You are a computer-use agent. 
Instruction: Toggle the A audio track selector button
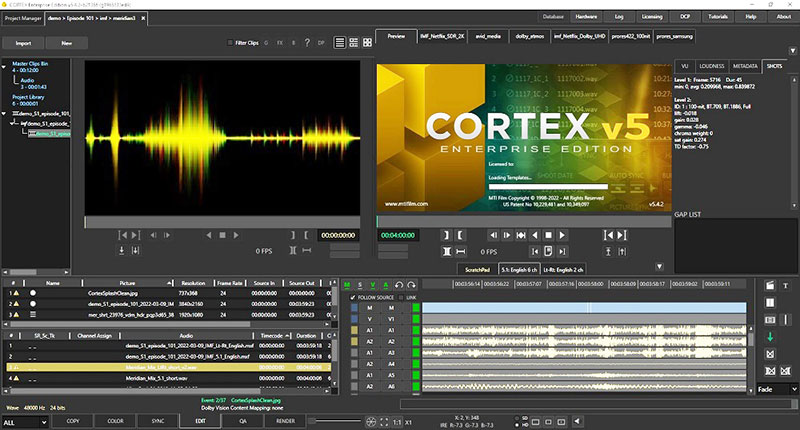[385, 285]
